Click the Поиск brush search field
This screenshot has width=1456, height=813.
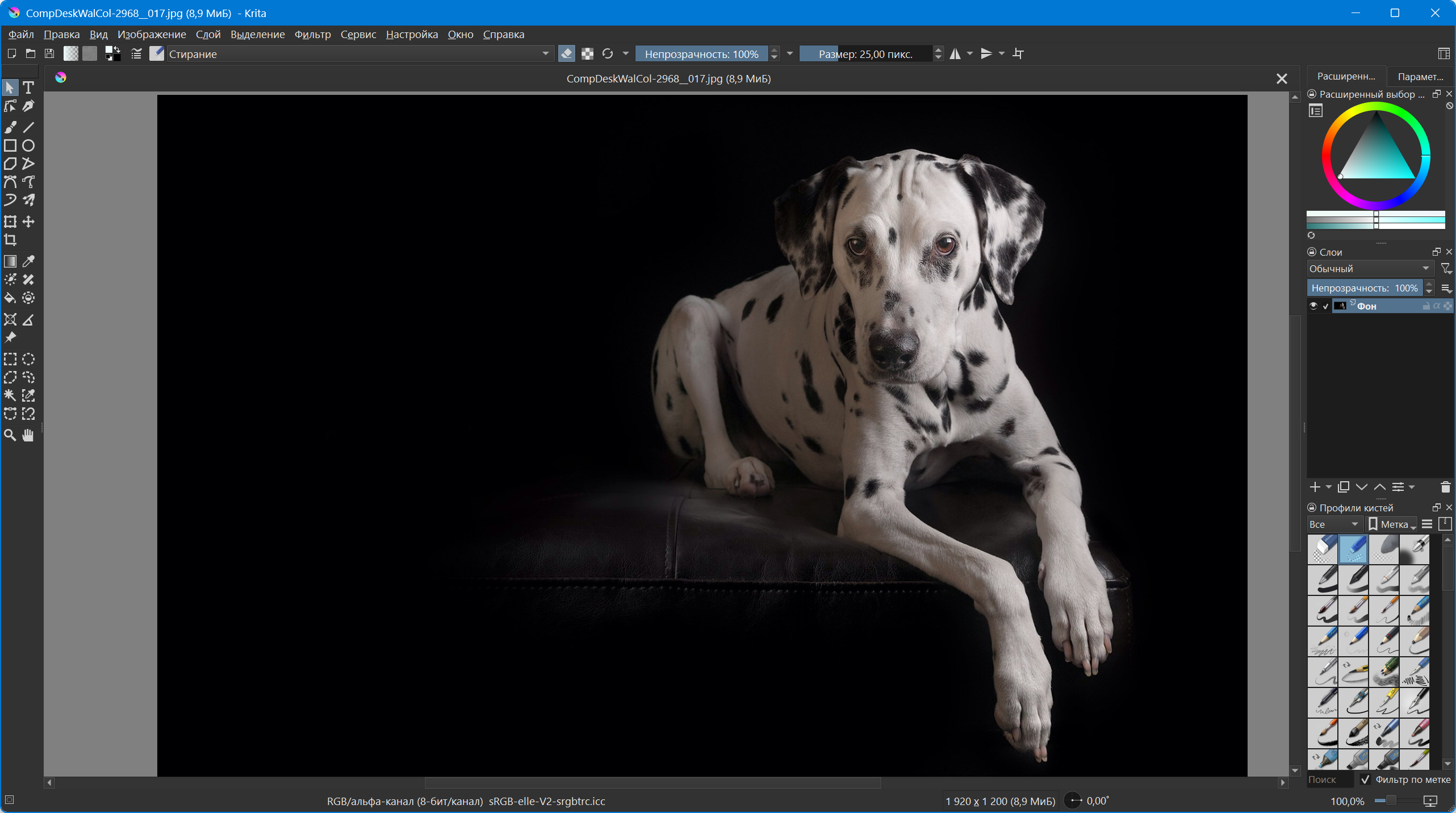[x=1329, y=779]
